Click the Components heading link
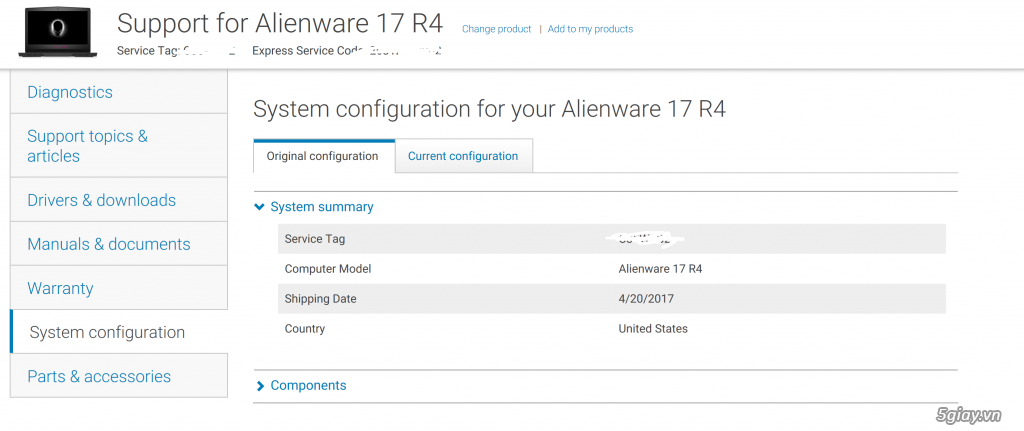 308,385
